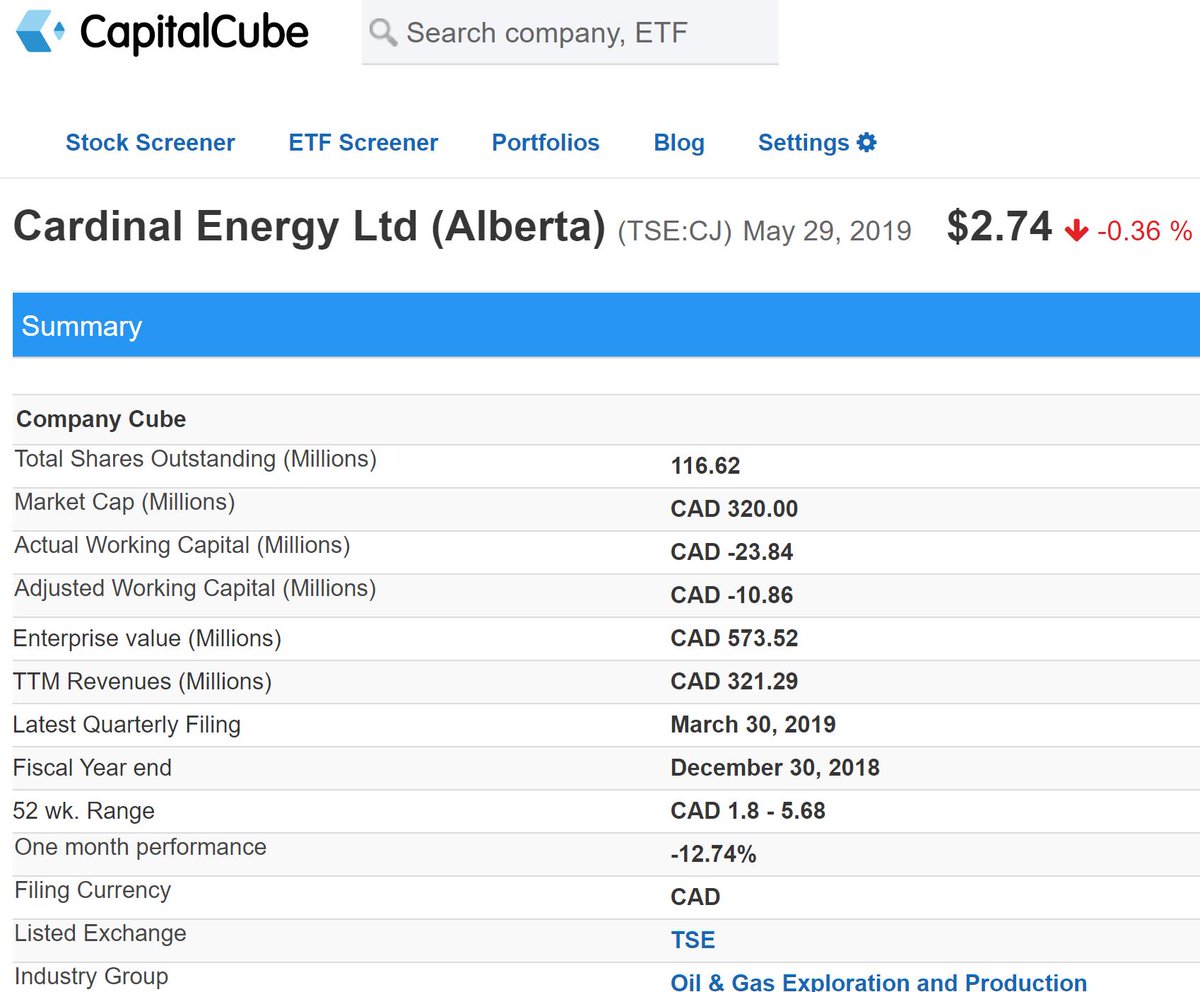1200x992 pixels.
Task: Click the $2.74 share price
Action: tap(999, 227)
